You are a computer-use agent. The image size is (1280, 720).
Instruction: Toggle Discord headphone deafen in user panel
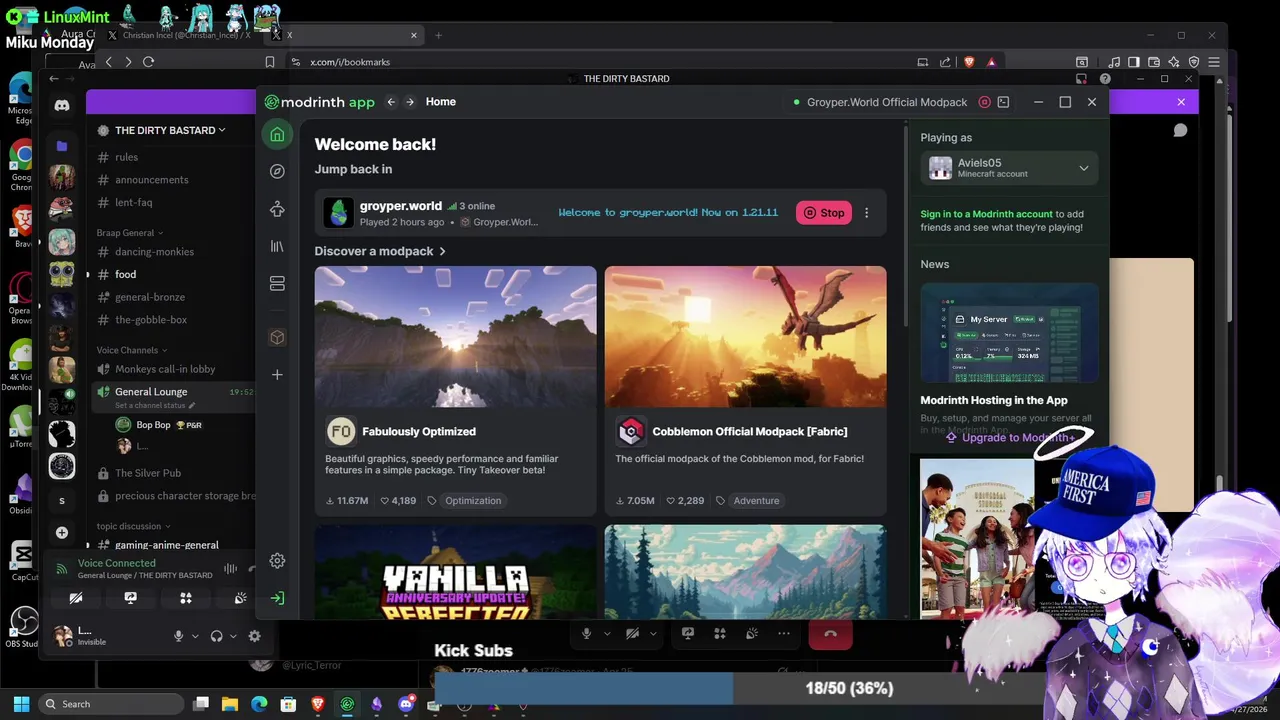(216, 636)
